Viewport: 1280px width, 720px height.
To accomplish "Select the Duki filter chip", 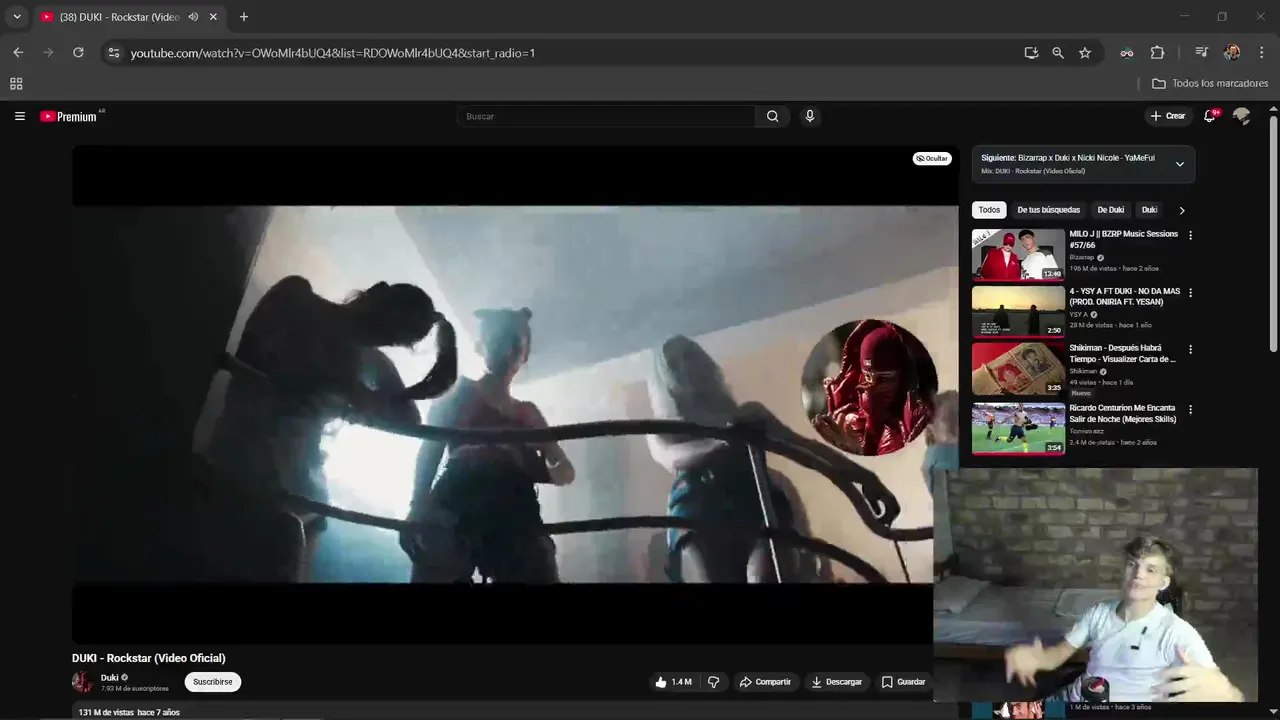I will (x=1149, y=210).
